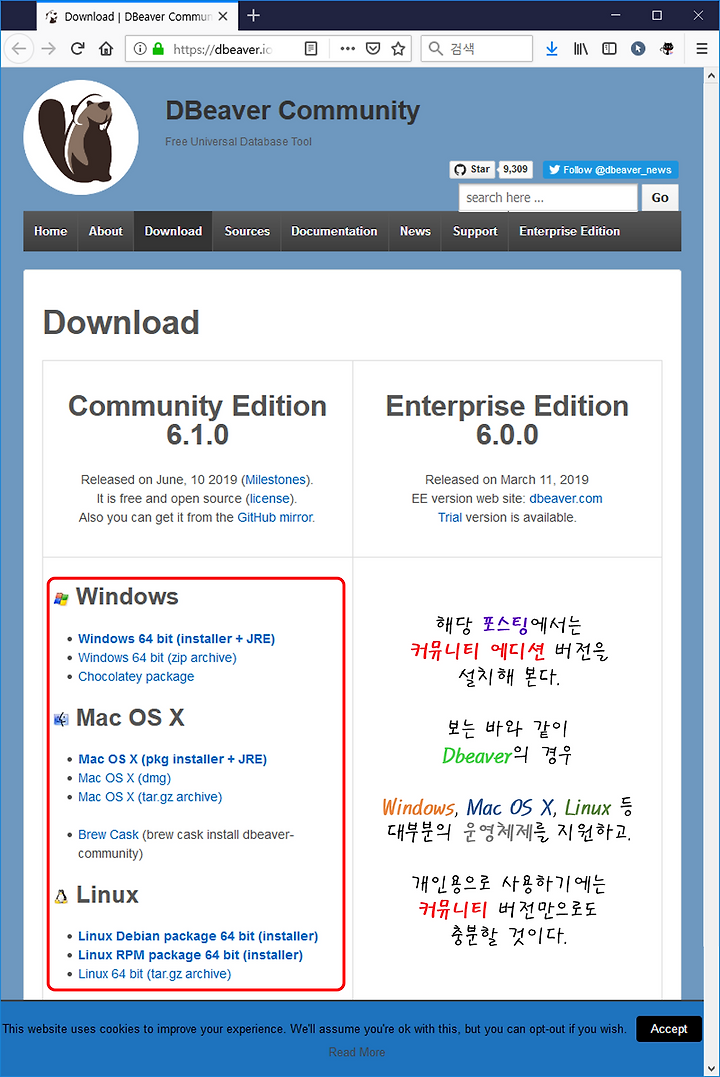Click the dark cat-shaped extension icon

tap(666, 49)
